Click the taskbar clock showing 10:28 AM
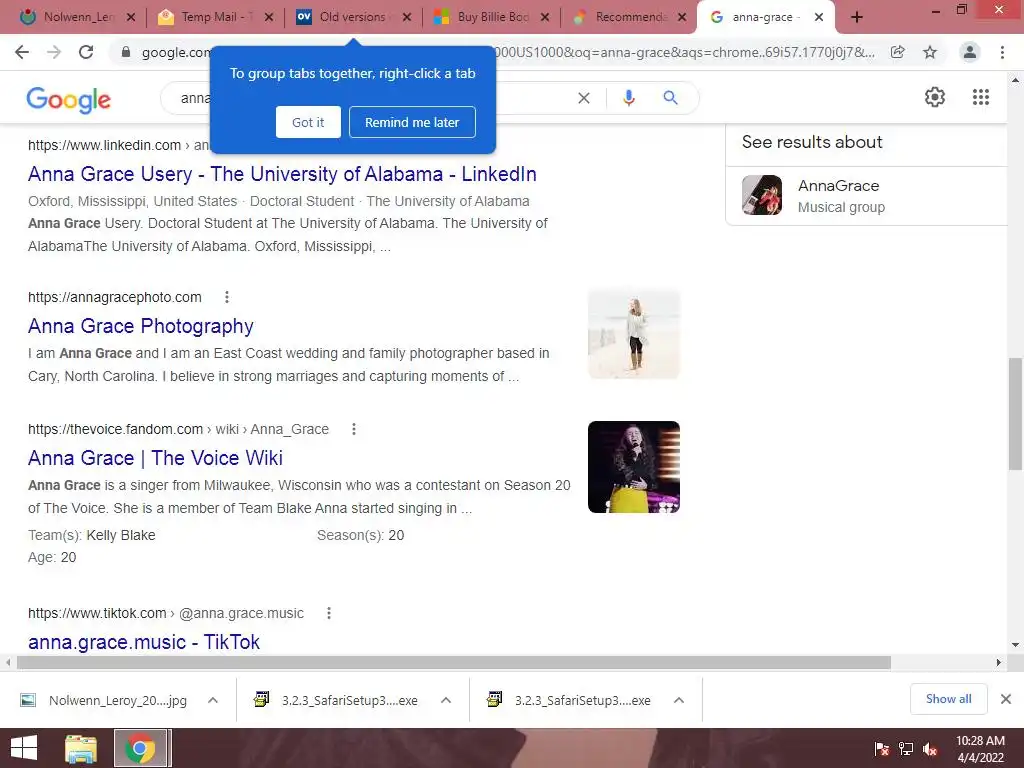This screenshot has width=1024, height=768. coord(980,748)
